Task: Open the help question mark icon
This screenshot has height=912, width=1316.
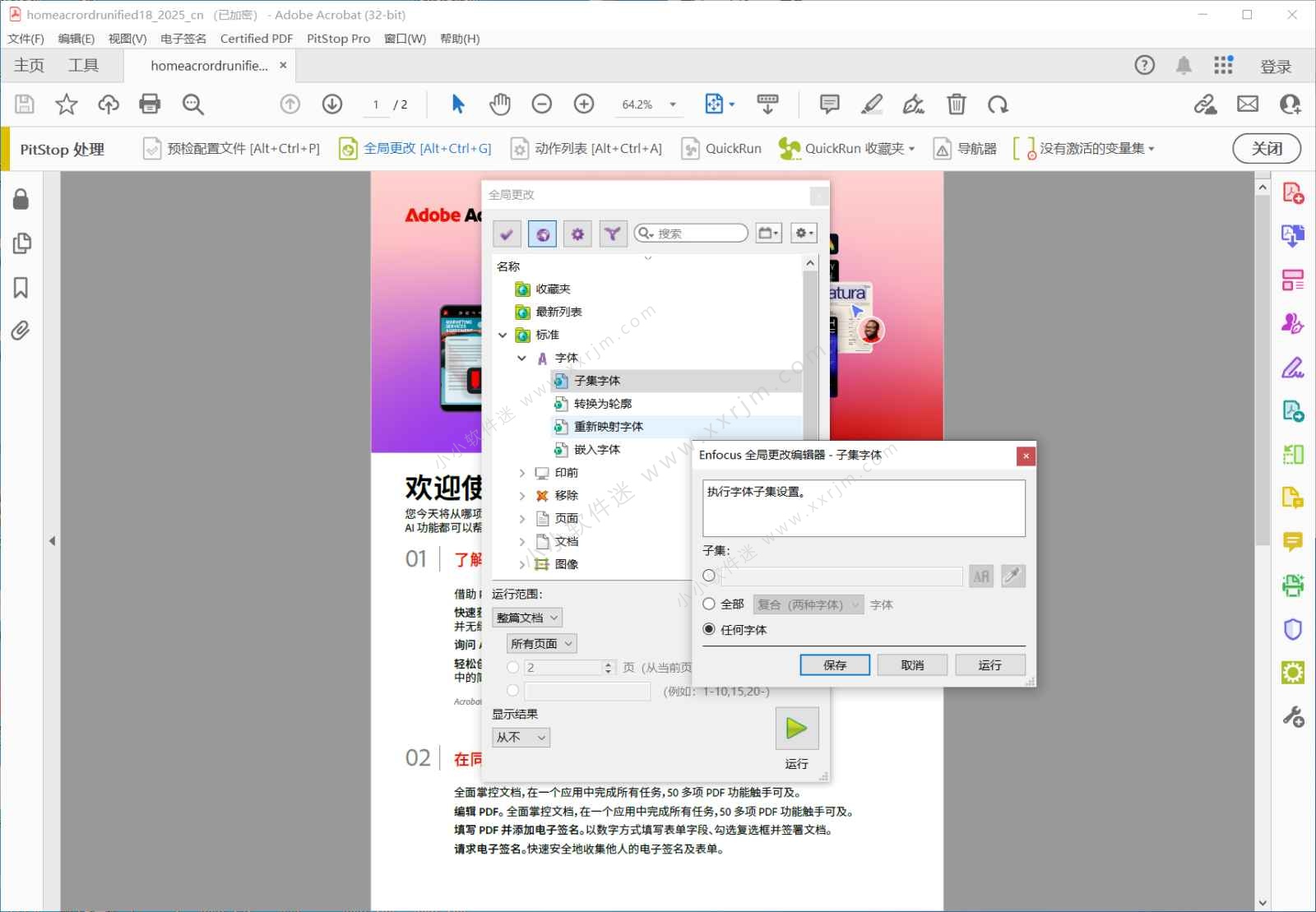Action: click(x=1144, y=65)
